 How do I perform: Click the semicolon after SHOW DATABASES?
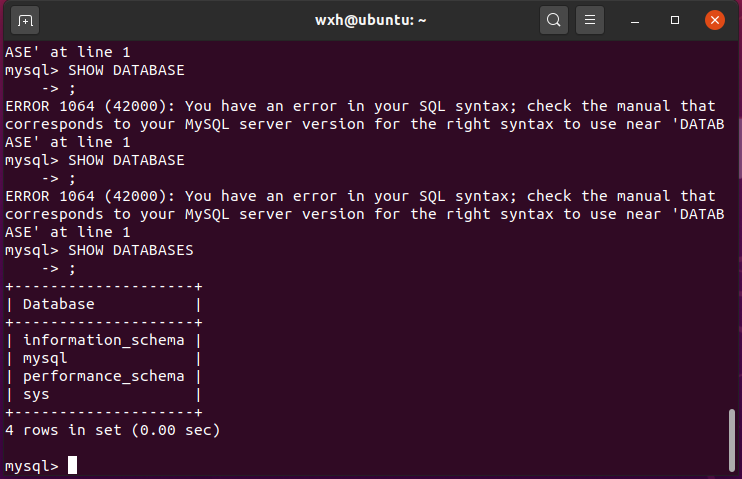71,268
